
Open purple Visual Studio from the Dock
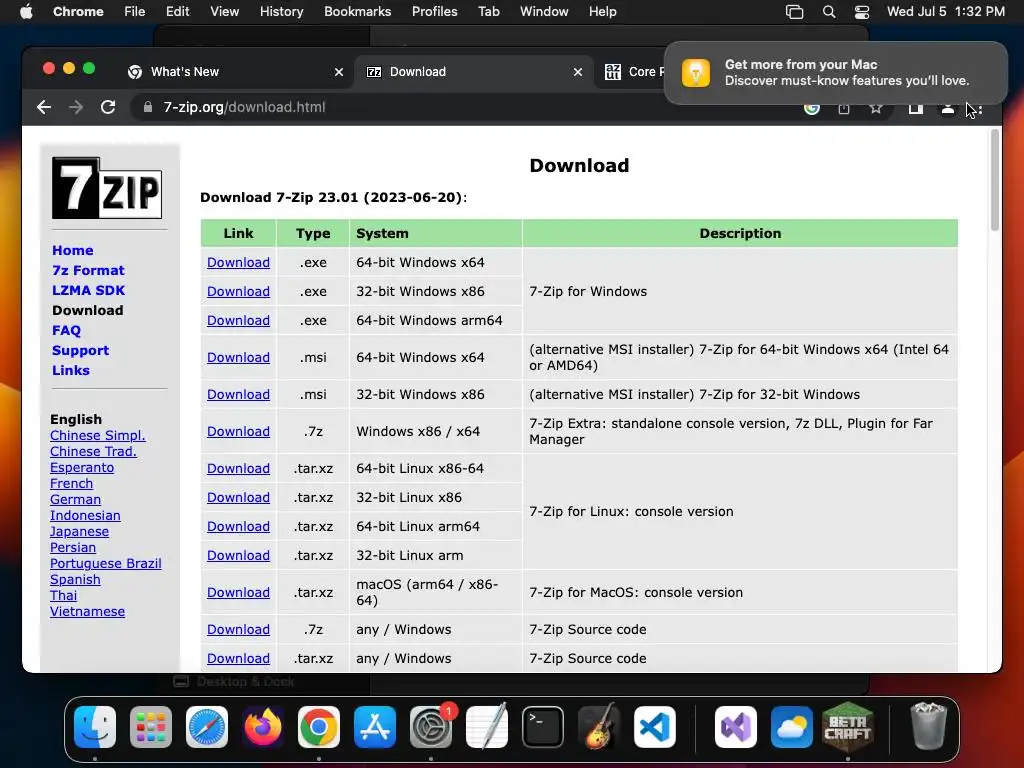coord(736,727)
